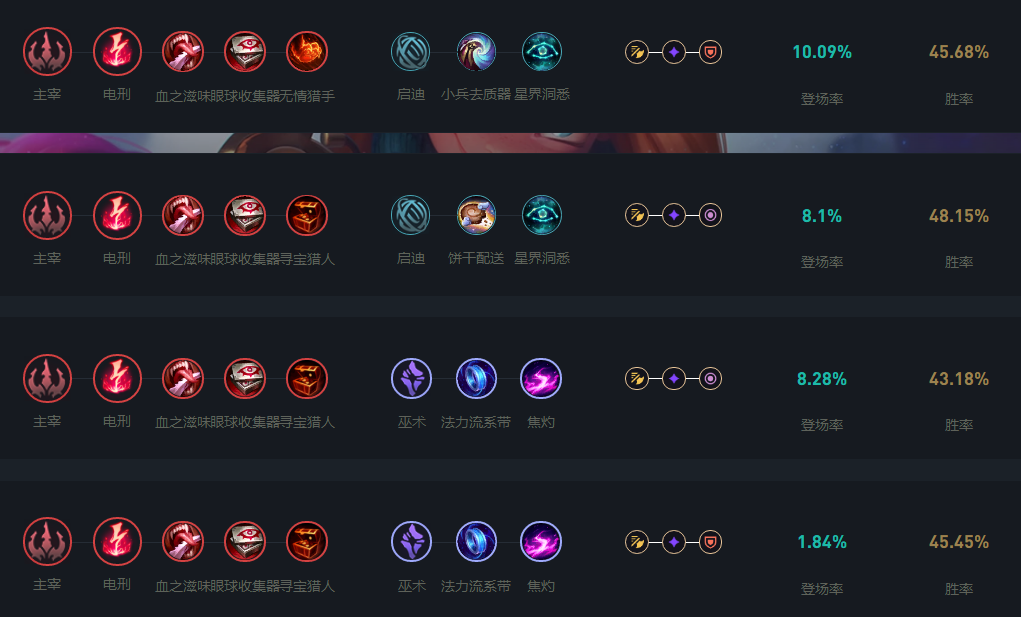This screenshot has height=617, width=1021.
Task: Click the 饼干配送 rune icon
Action: 476,215
